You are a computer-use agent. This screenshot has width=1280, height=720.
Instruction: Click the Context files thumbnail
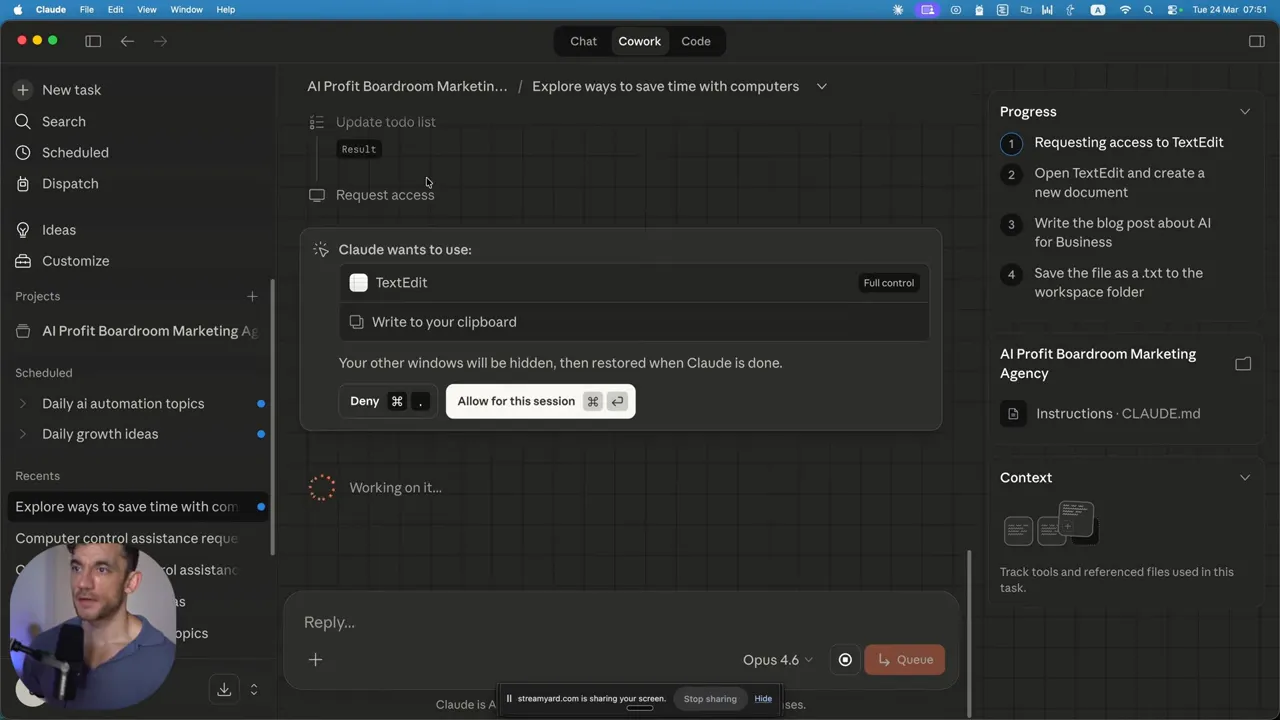pyautogui.click(x=1051, y=524)
